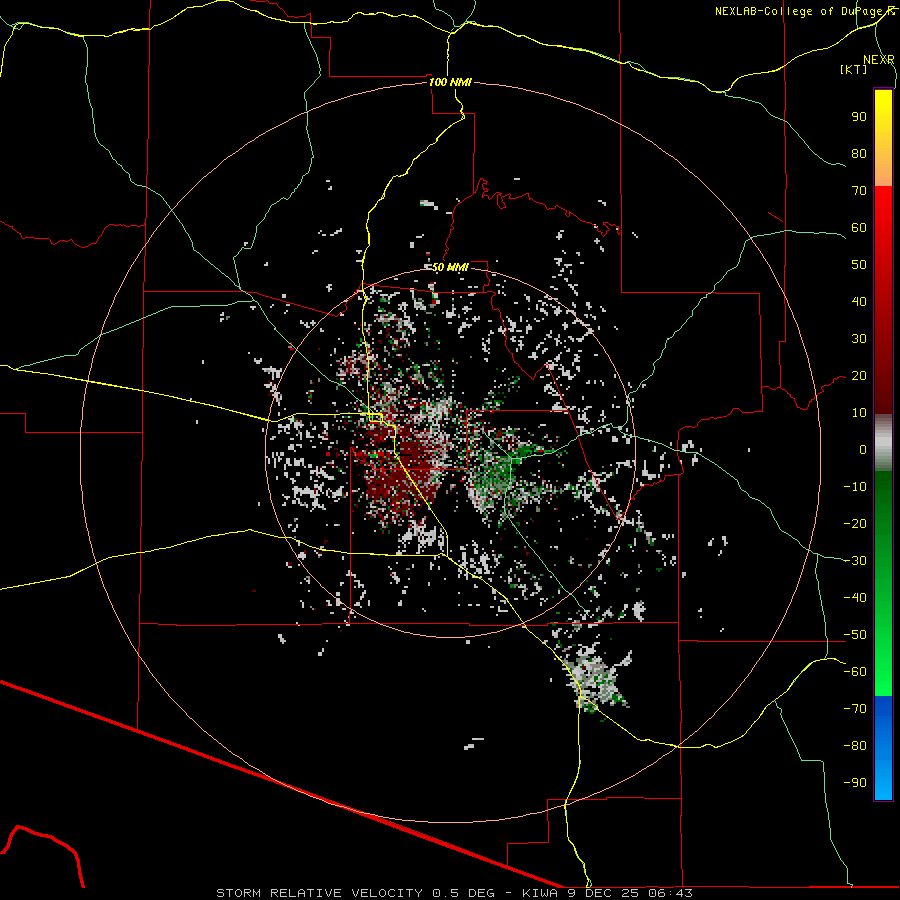This screenshot has height=900, width=900.
Task: Click the -20 scale value
Action: [855, 523]
